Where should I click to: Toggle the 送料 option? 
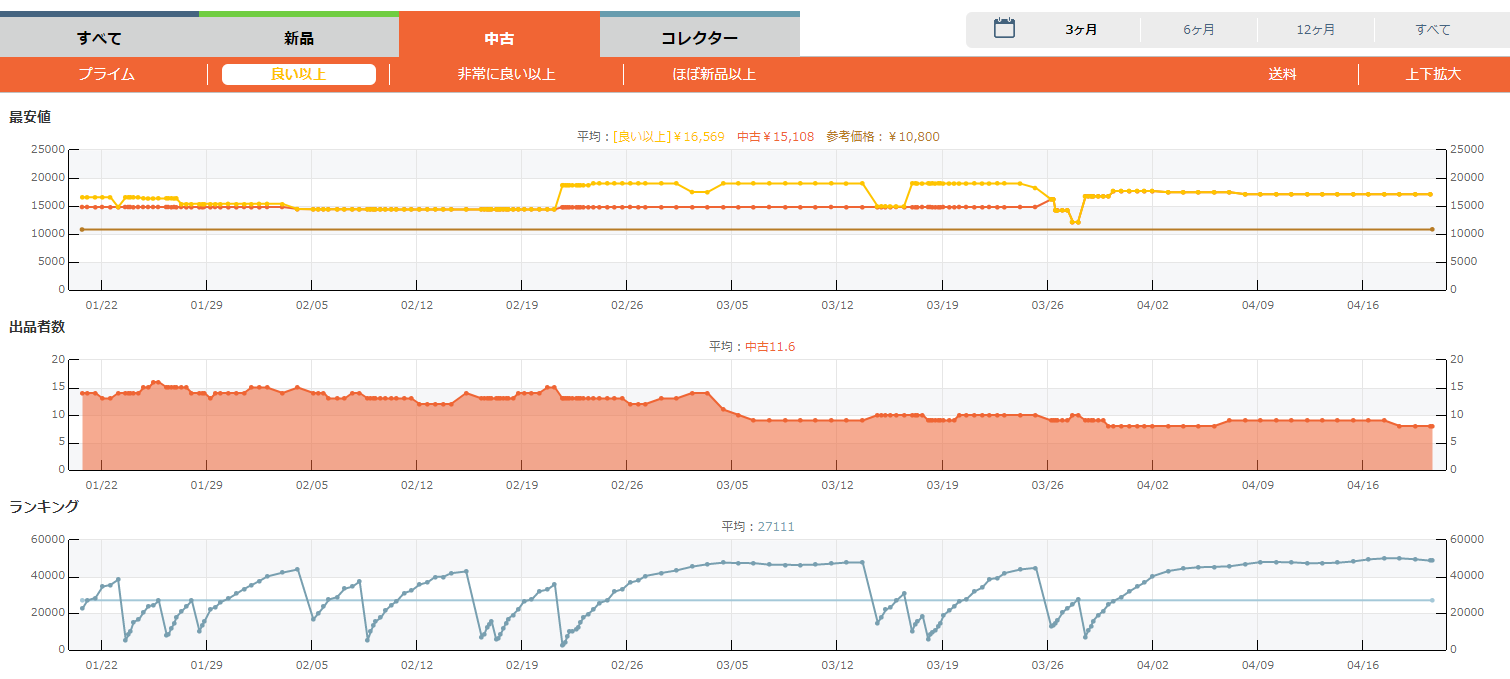point(1282,74)
